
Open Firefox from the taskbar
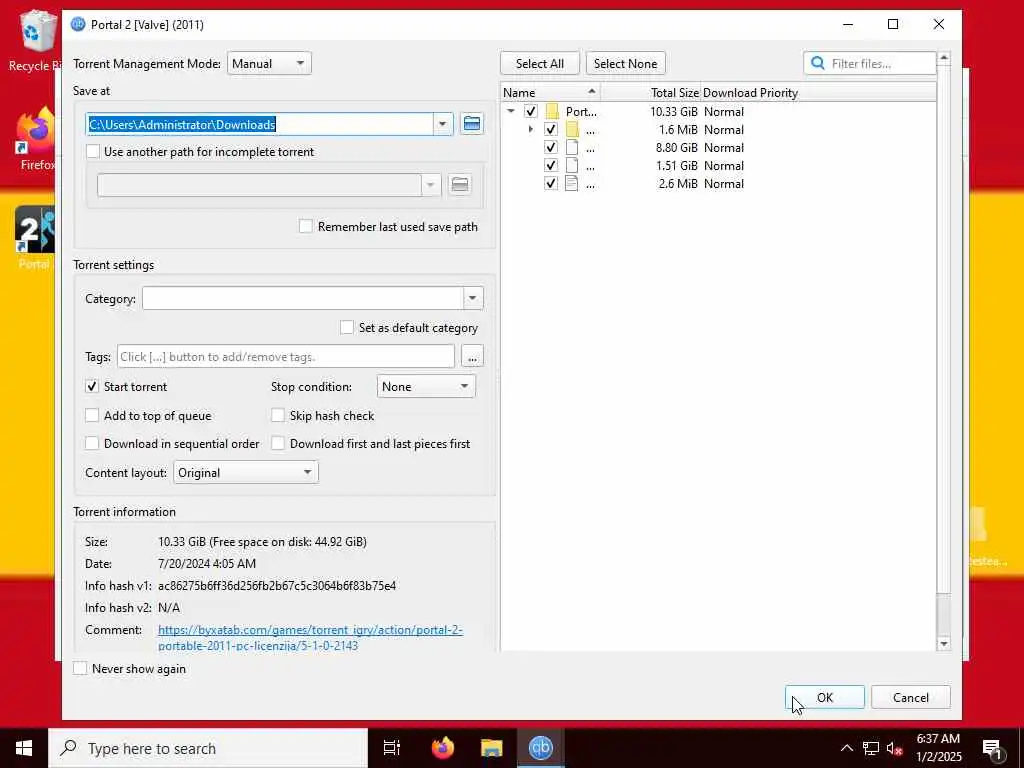click(443, 748)
